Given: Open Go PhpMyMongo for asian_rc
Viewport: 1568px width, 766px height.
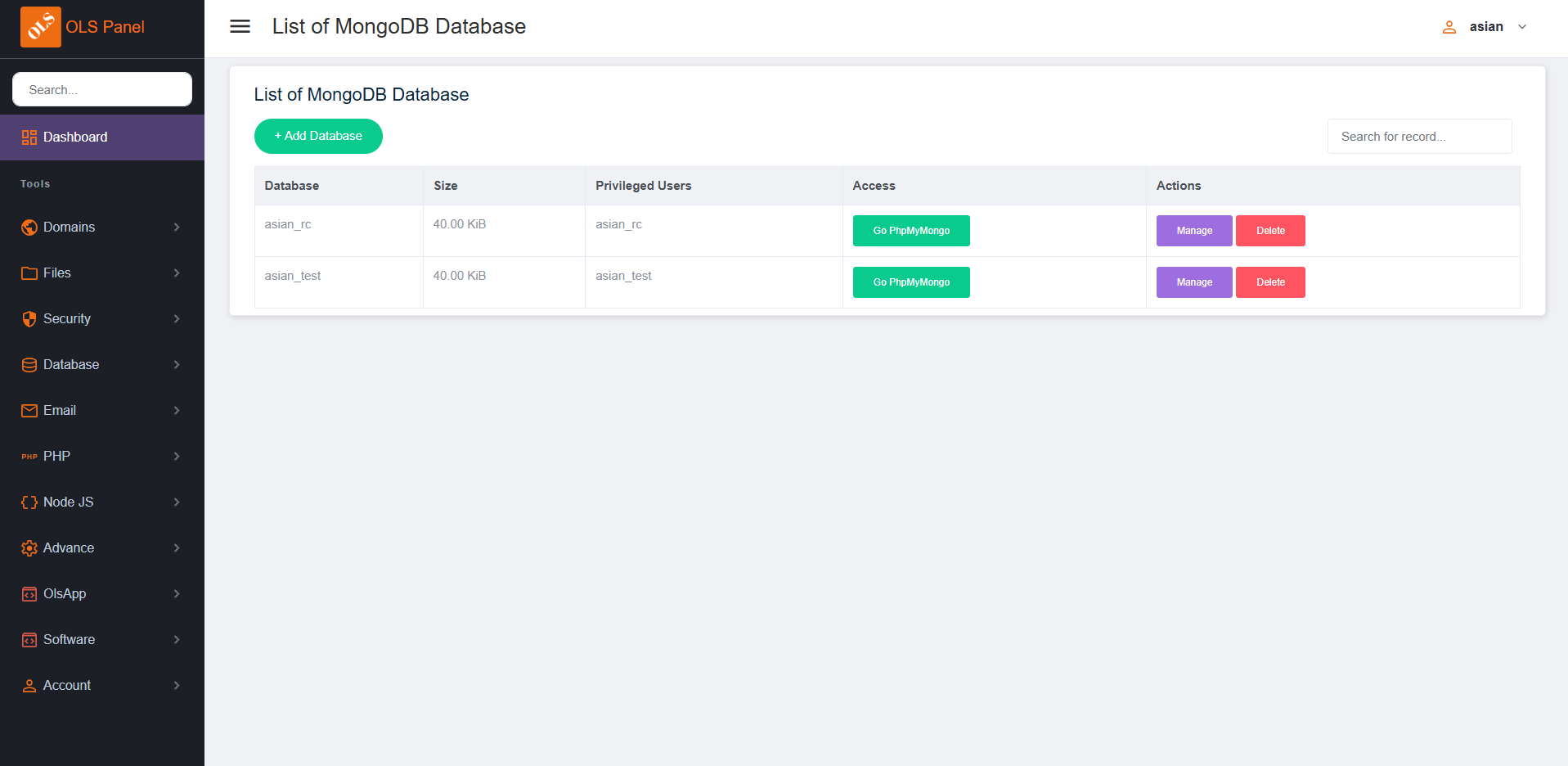Looking at the screenshot, I should pos(910,231).
